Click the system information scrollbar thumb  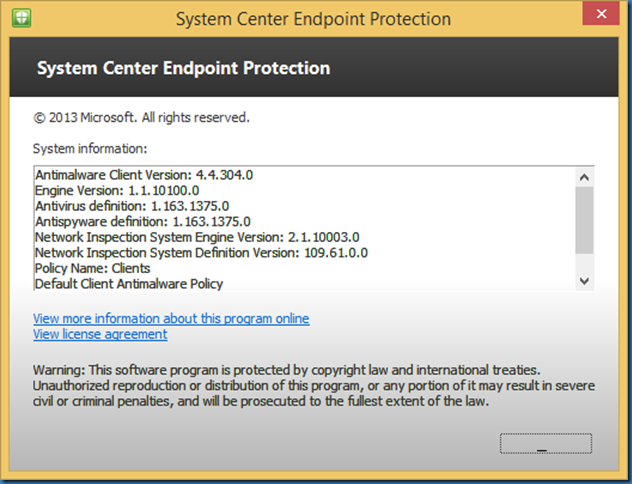pos(584,218)
